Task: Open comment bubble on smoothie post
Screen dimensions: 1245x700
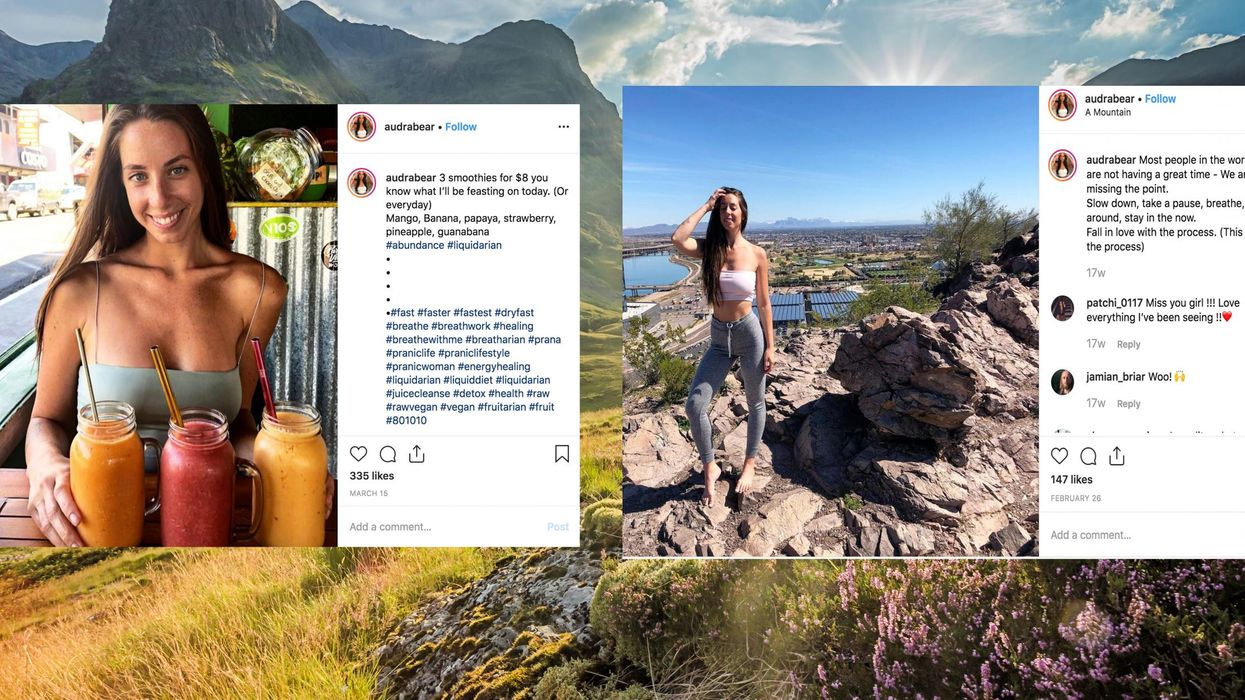Action: pyautogui.click(x=388, y=454)
